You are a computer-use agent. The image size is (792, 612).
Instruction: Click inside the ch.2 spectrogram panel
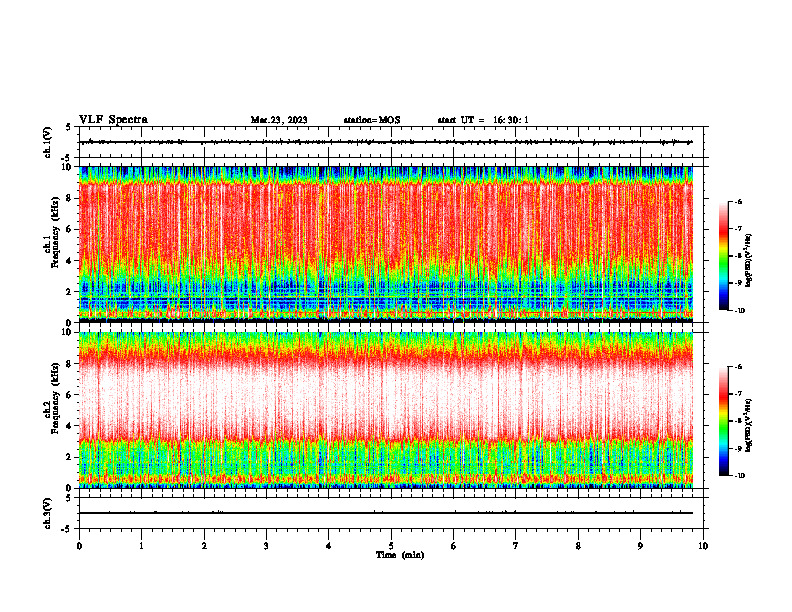click(386, 410)
